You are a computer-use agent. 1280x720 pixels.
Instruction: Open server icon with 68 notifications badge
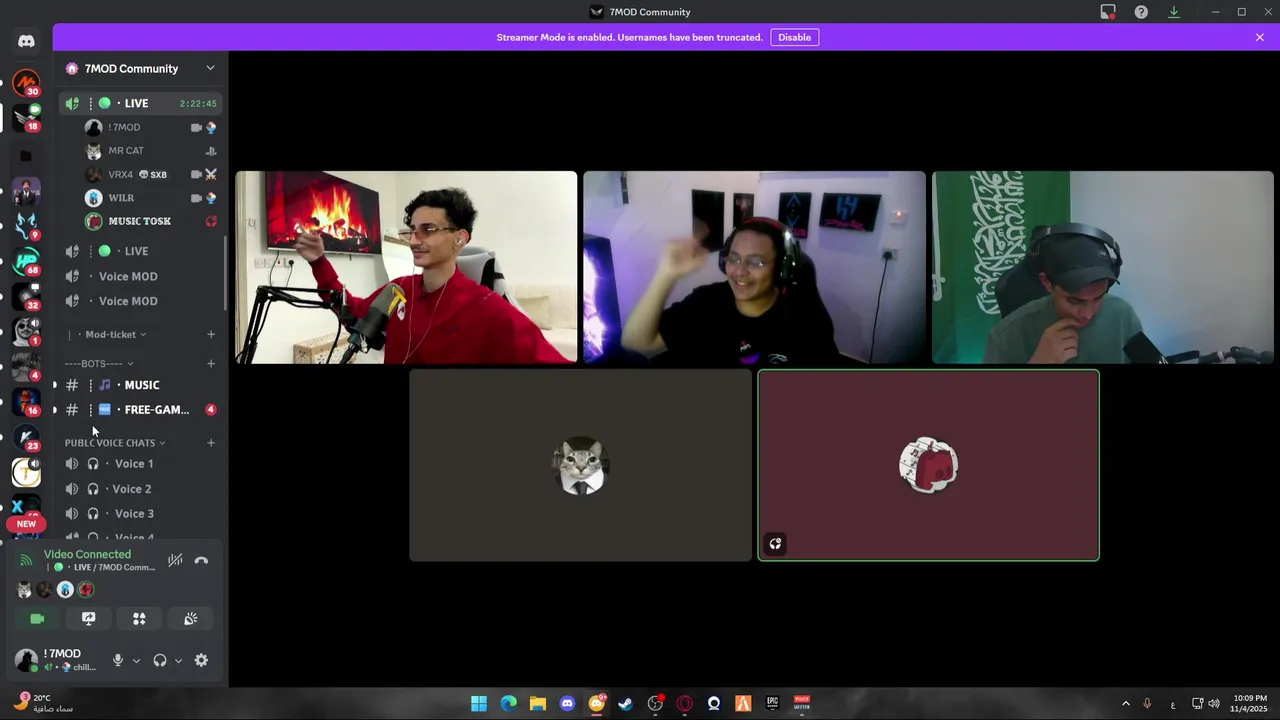pyautogui.click(x=26, y=262)
